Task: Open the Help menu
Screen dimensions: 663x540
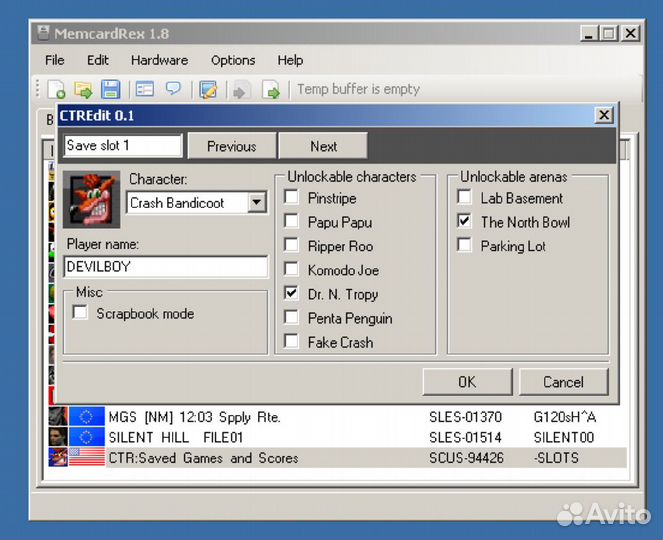Action: 290,60
